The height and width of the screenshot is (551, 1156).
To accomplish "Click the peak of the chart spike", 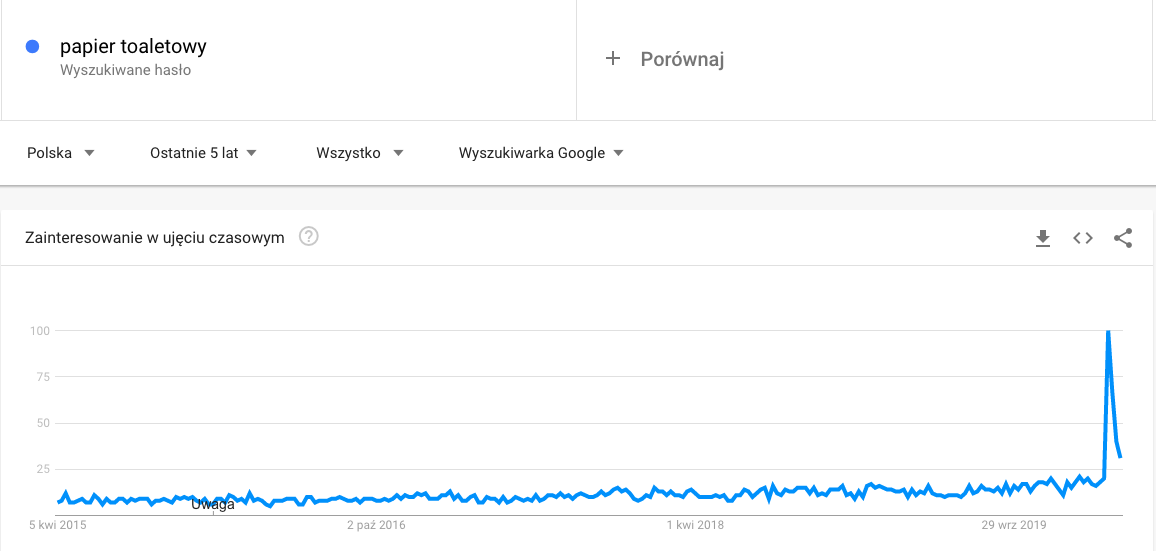I will click(x=1108, y=331).
